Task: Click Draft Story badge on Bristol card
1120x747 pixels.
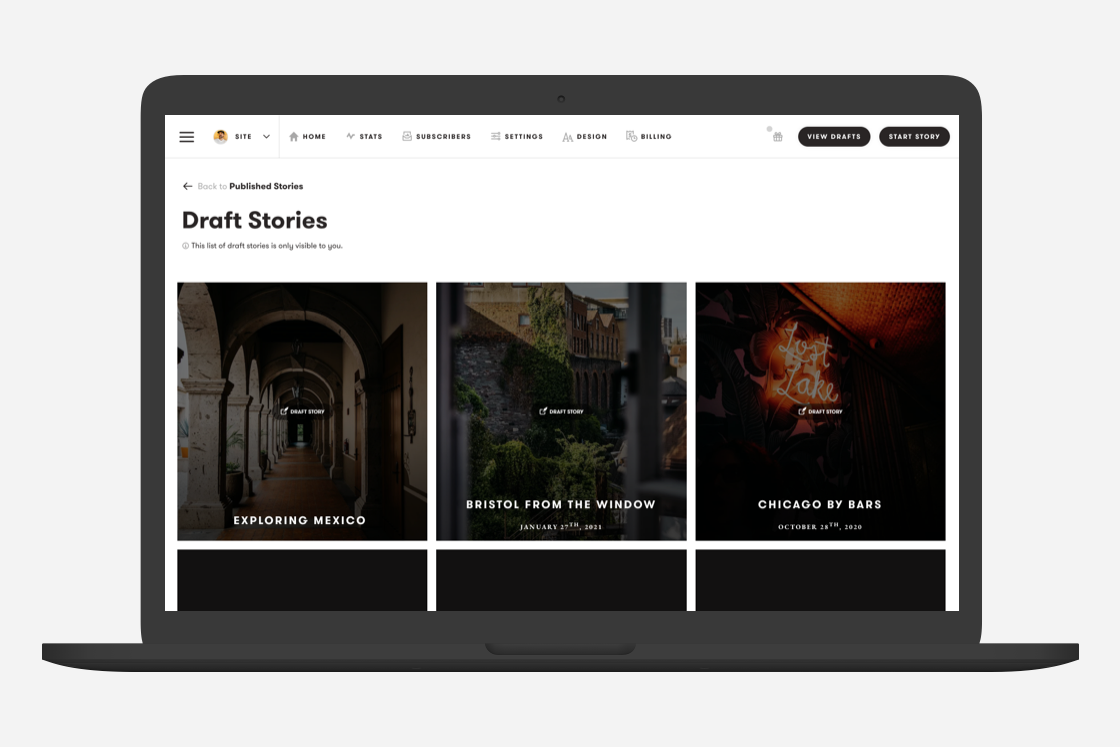Action: click(x=561, y=411)
